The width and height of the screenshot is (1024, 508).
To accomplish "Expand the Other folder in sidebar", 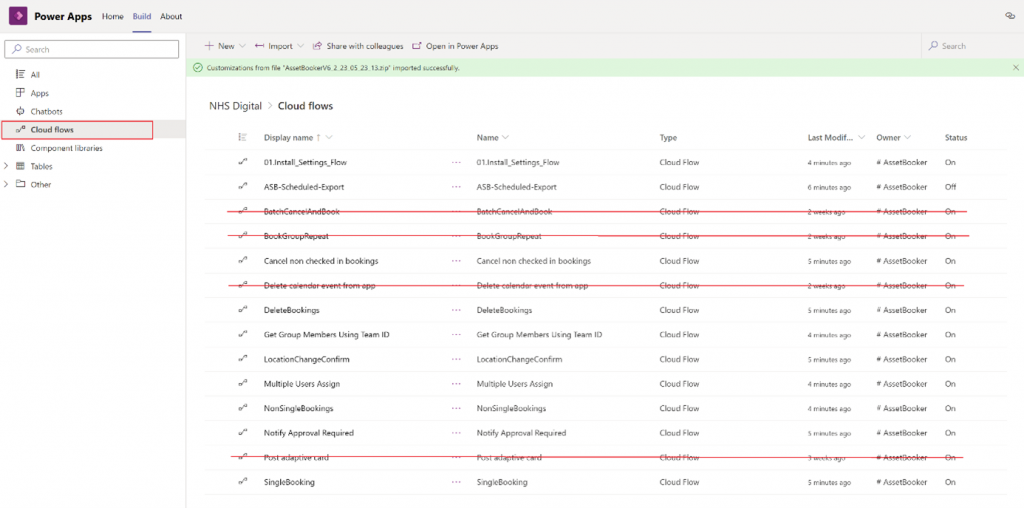I will tap(7, 185).
